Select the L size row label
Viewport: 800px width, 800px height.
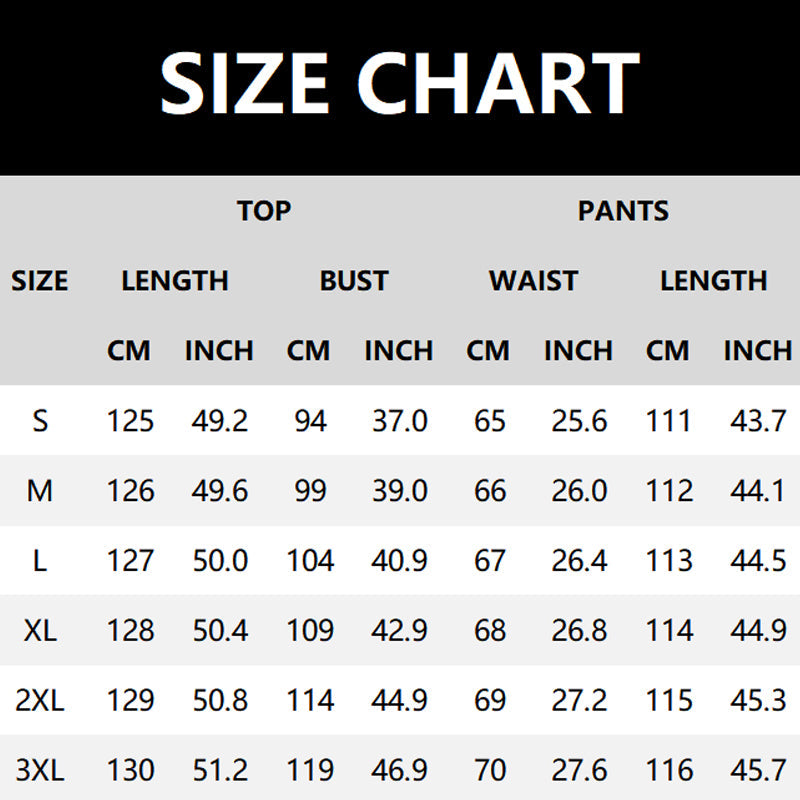pyautogui.click(x=40, y=561)
